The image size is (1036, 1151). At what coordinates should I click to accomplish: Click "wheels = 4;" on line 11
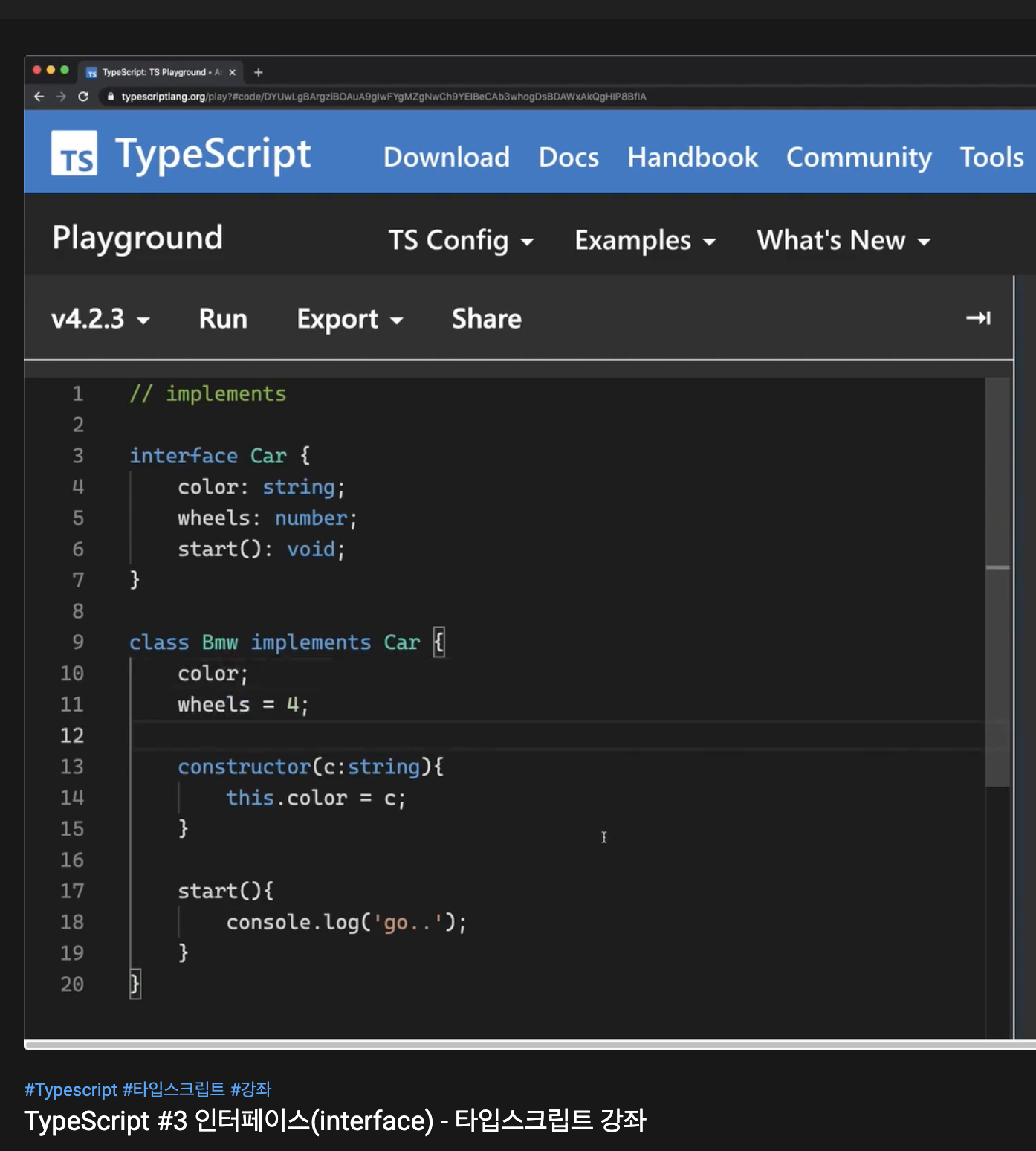[x=243, y=704]
